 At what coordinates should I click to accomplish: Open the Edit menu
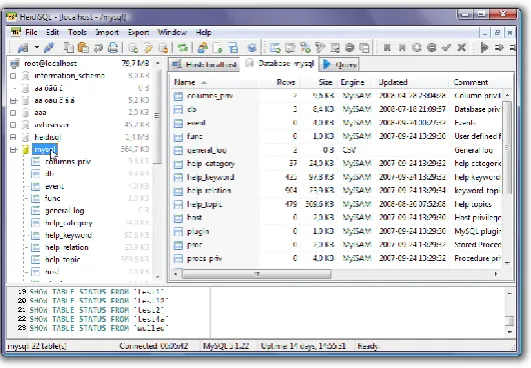(52, 32)
